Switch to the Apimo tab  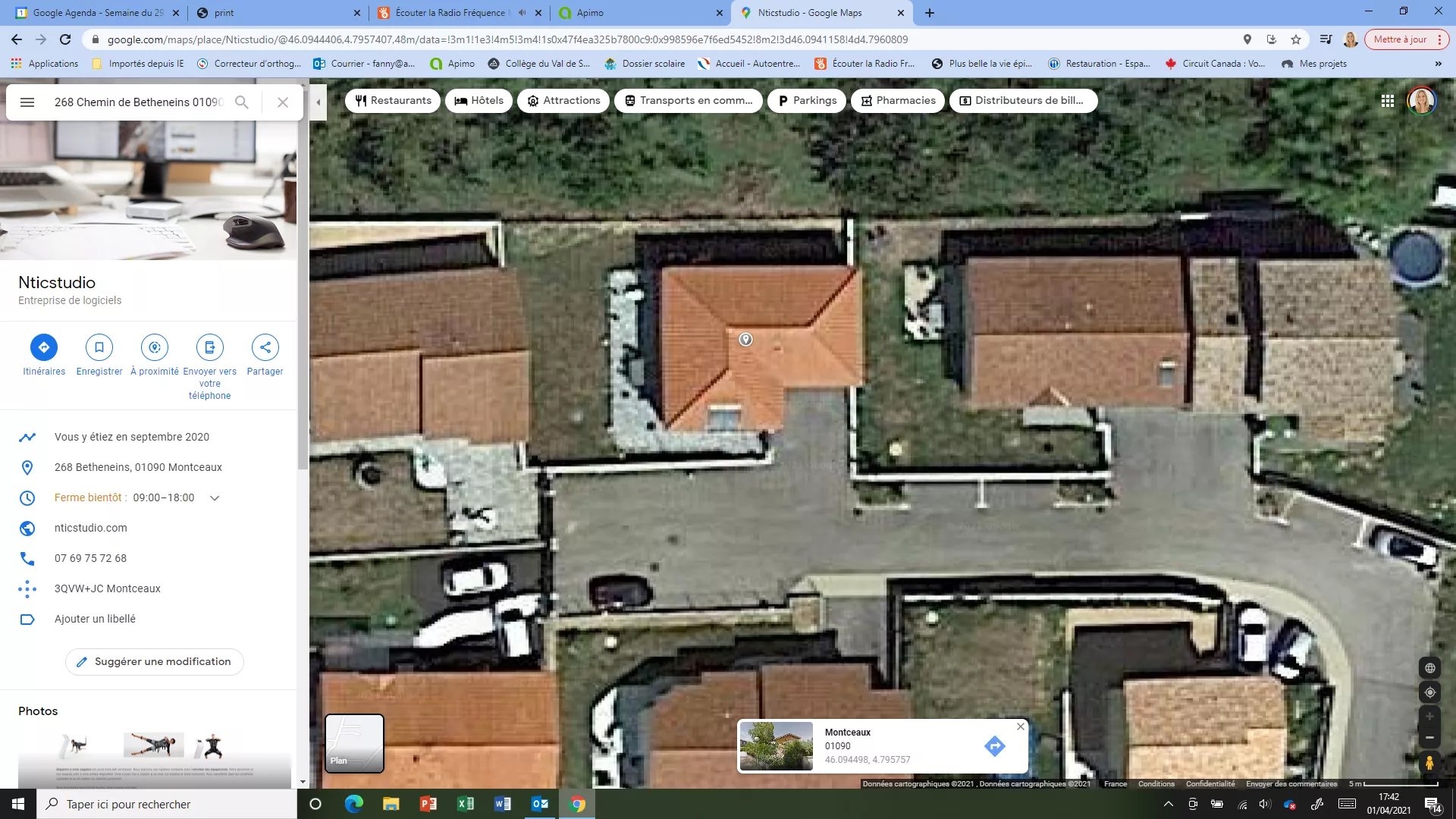click(x=641, y=13)
